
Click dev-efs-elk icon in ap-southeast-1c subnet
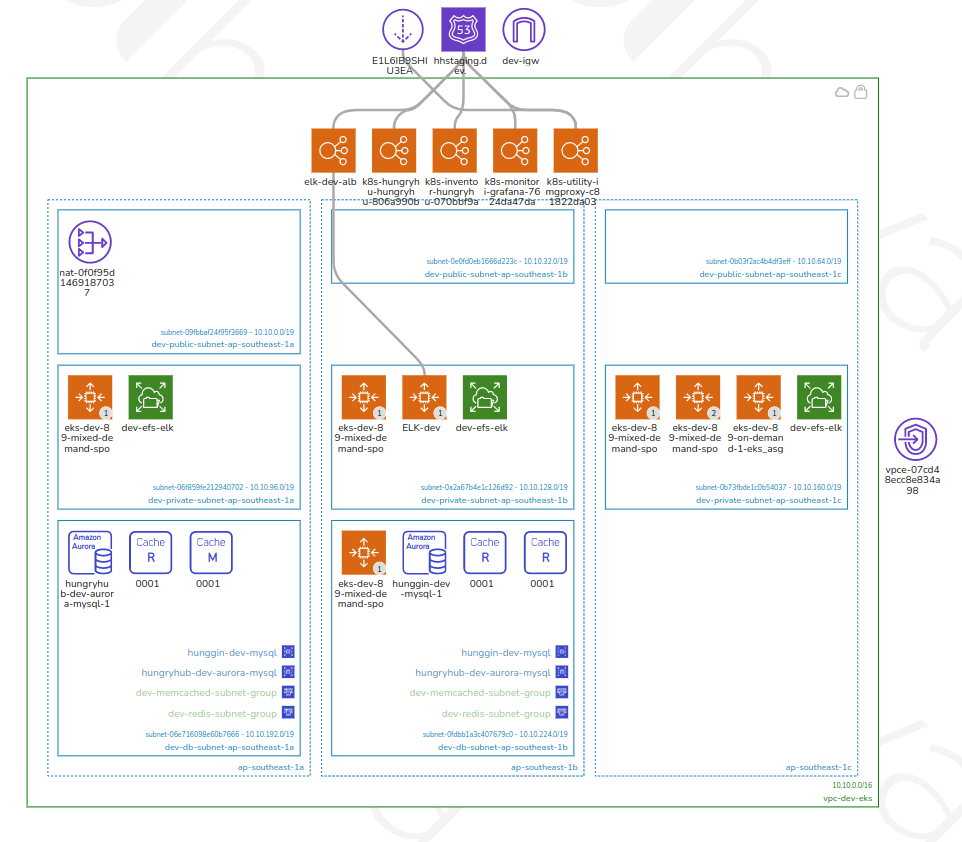(819, 397)
